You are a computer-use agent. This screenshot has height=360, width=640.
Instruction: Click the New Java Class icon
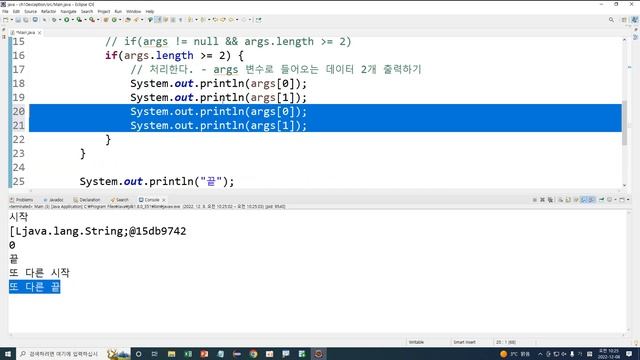pos(114,20)
